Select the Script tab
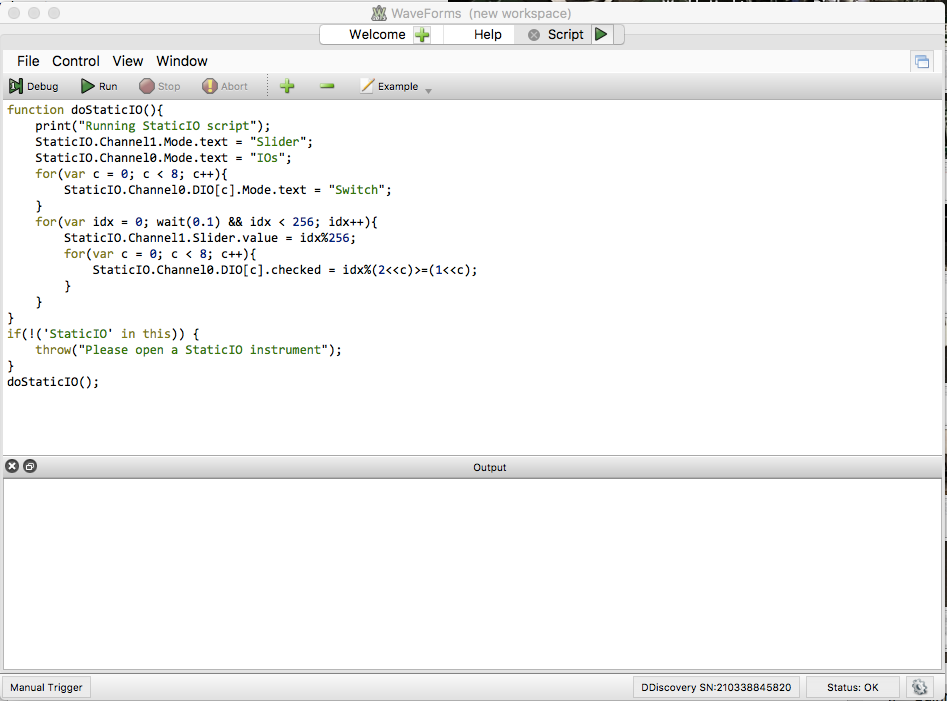 (x=565, y=34)
